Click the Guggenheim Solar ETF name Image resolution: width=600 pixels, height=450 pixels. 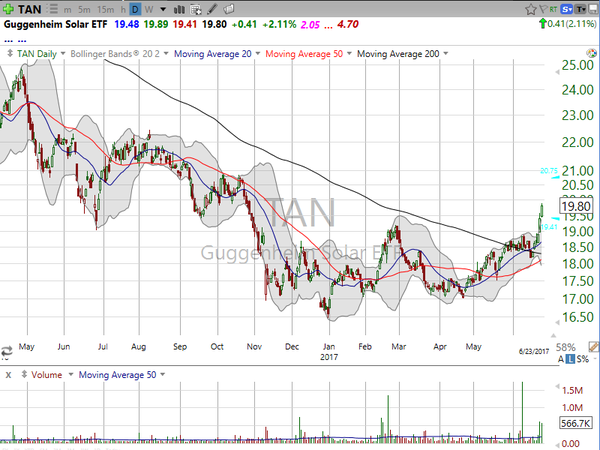[55, 24]
